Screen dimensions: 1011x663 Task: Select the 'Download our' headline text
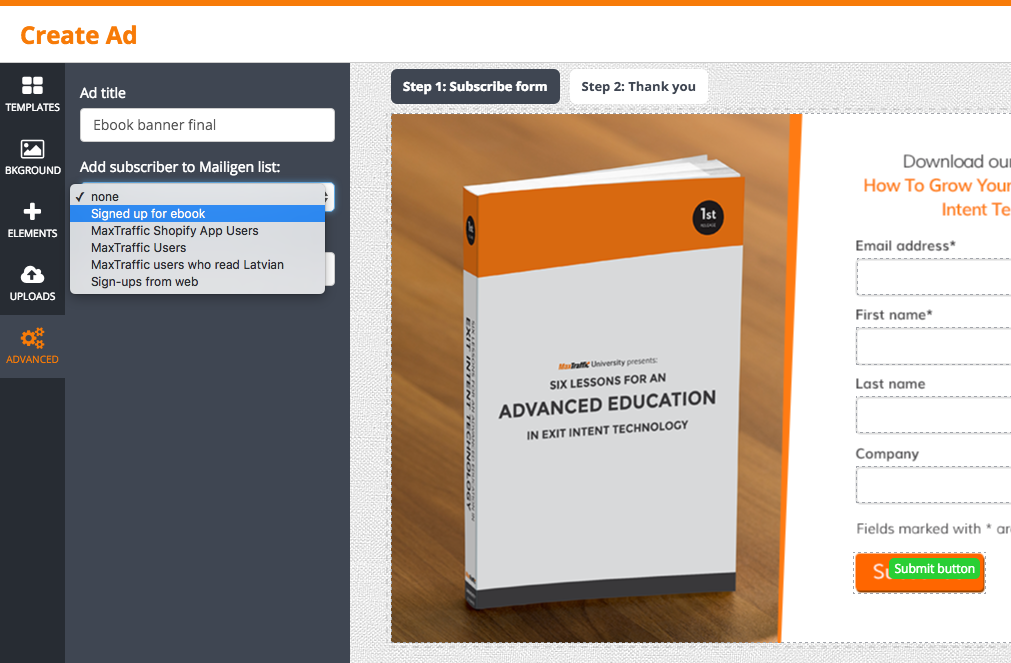(x=957, y=161)
